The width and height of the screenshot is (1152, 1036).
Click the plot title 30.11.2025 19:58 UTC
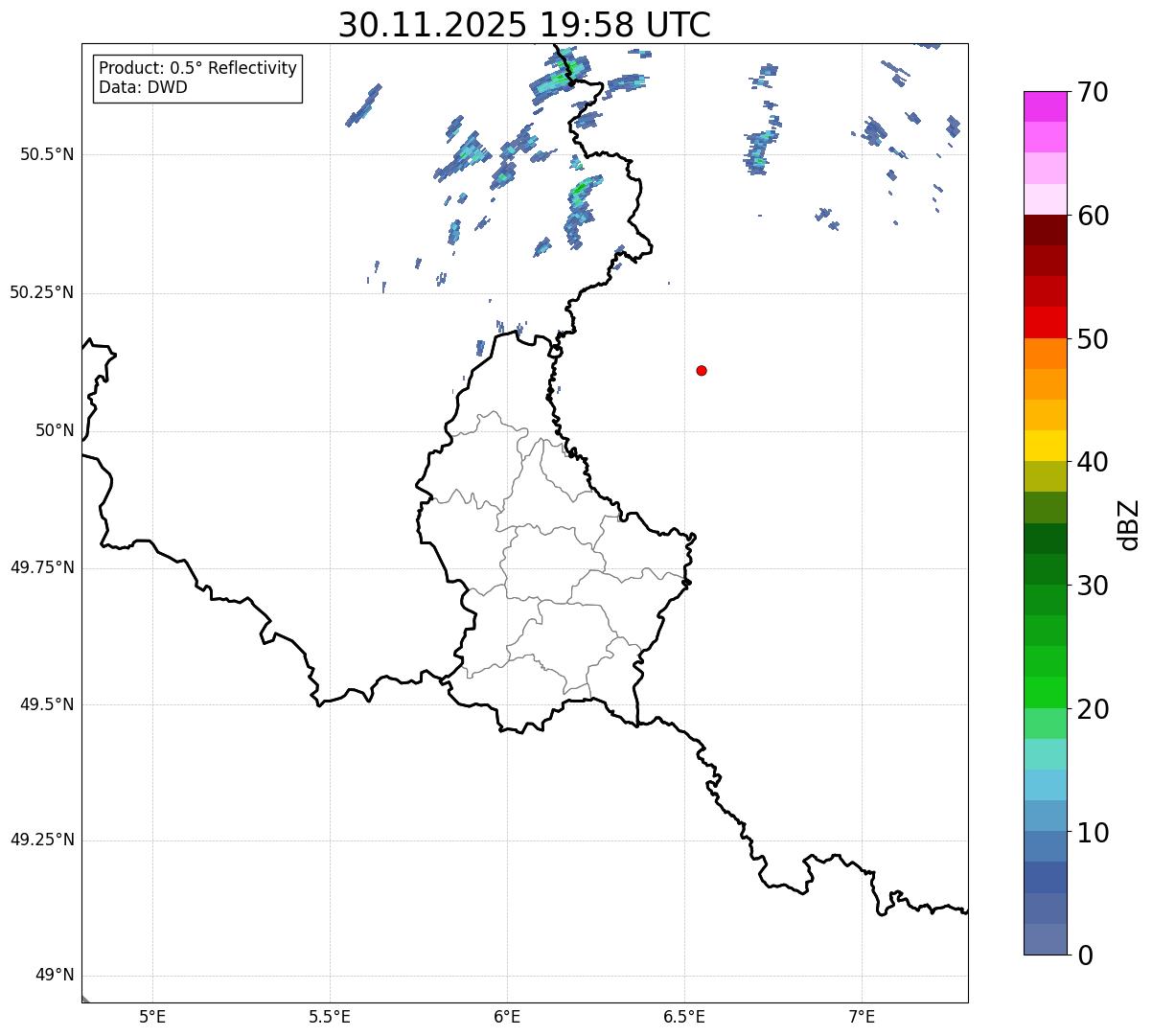pyautogui.click(x=524, y=24)
